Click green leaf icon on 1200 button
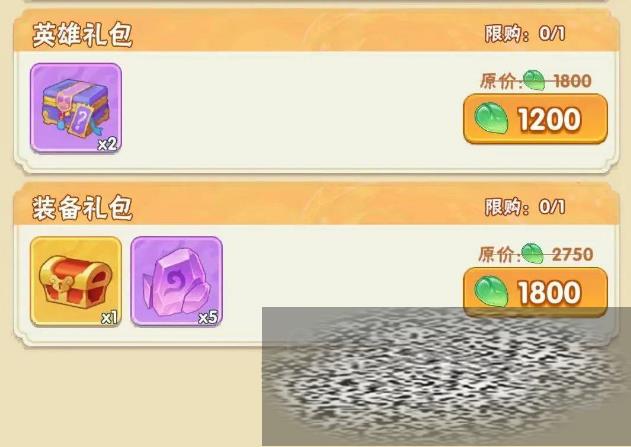The image size is (631, 447). coord(491,118)
